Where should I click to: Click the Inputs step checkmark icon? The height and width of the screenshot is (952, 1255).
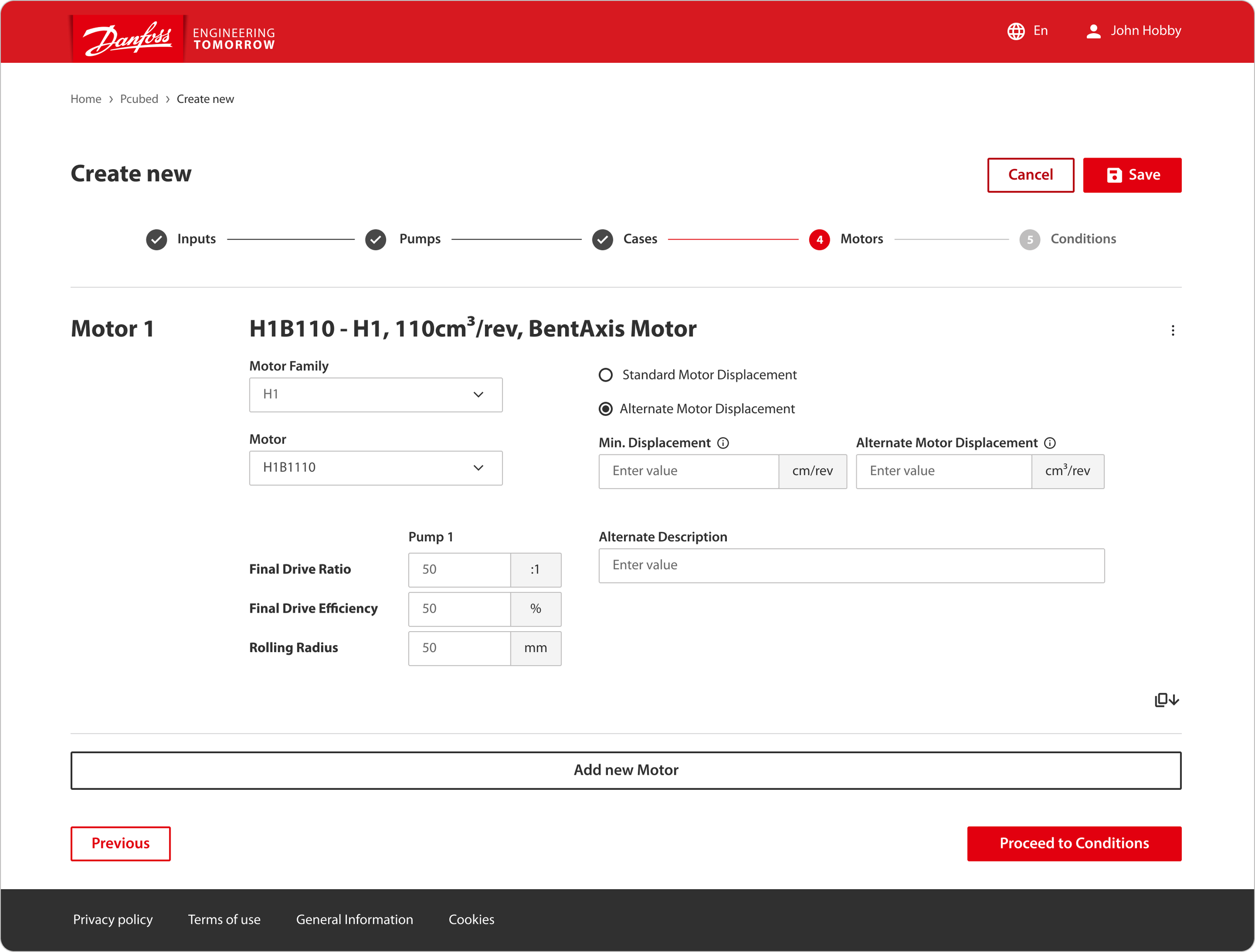point(157,240)
